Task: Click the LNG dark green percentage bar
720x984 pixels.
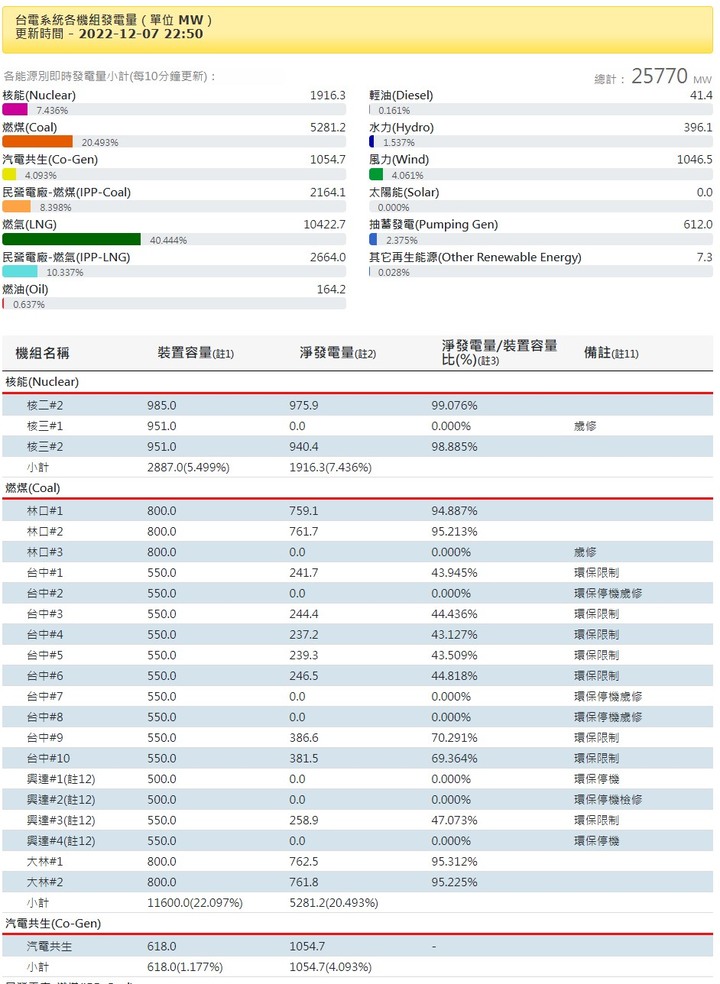Action: click(72, 239)
